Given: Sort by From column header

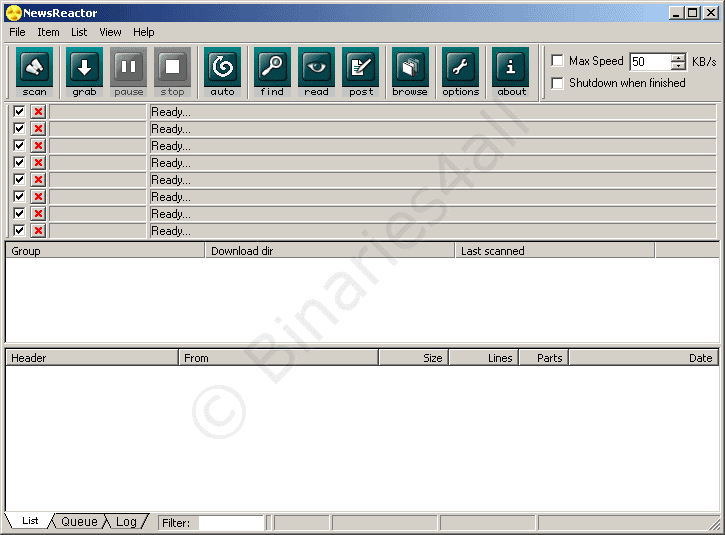Looking at the screenshot, I should click(278, 358).
